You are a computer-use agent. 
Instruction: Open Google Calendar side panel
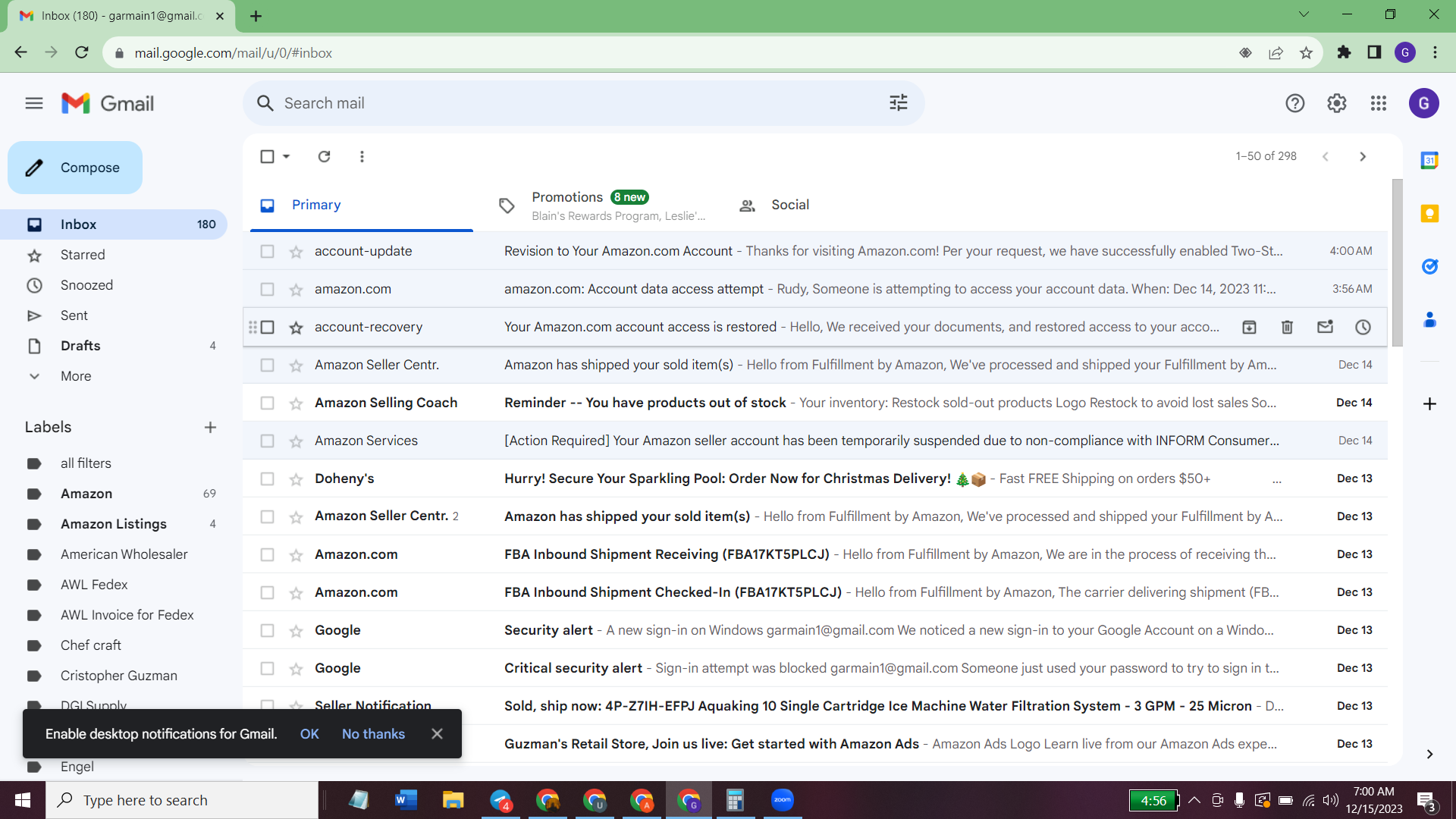(x=1429, y=160)
